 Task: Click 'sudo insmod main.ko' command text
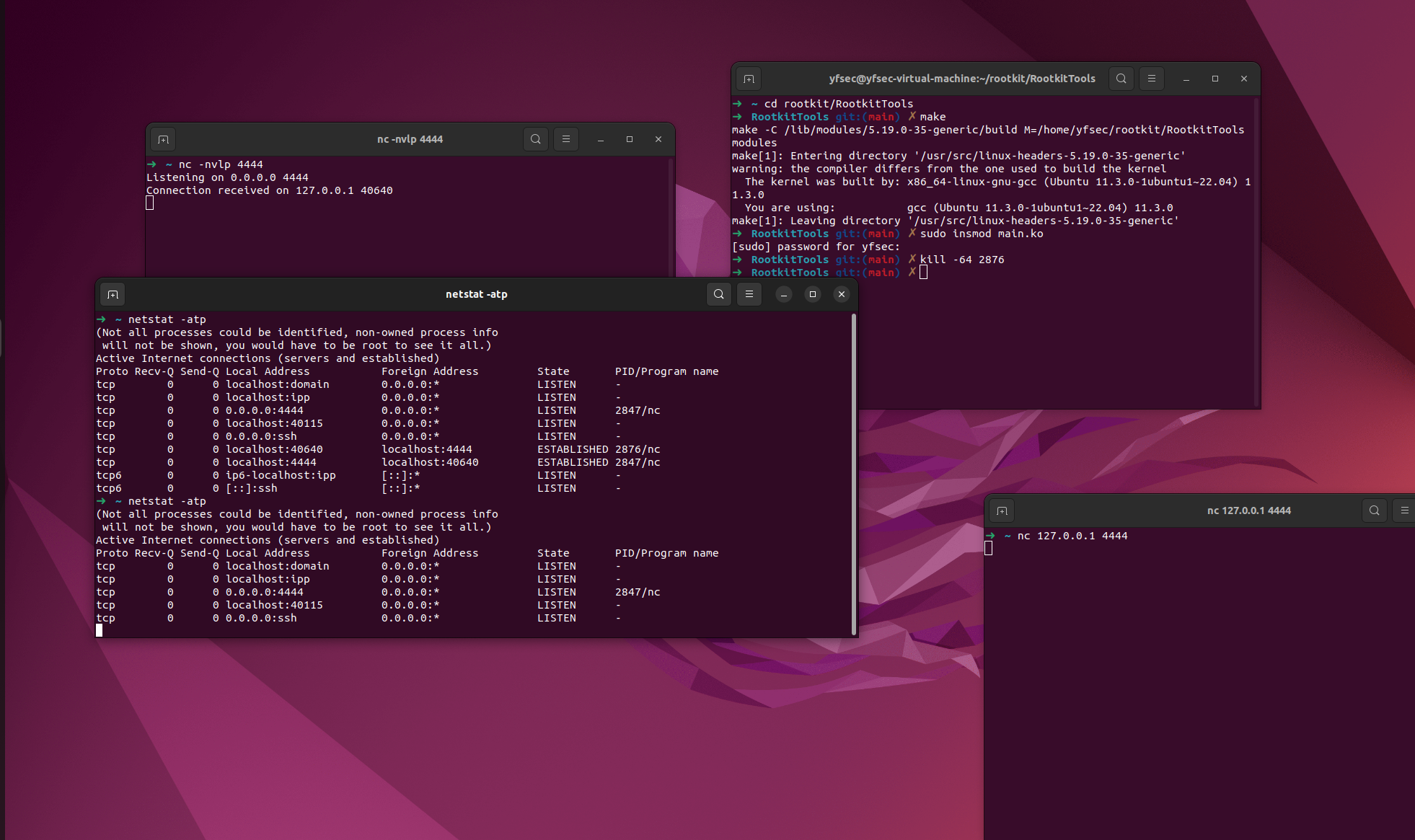click(x=982, y=234)
